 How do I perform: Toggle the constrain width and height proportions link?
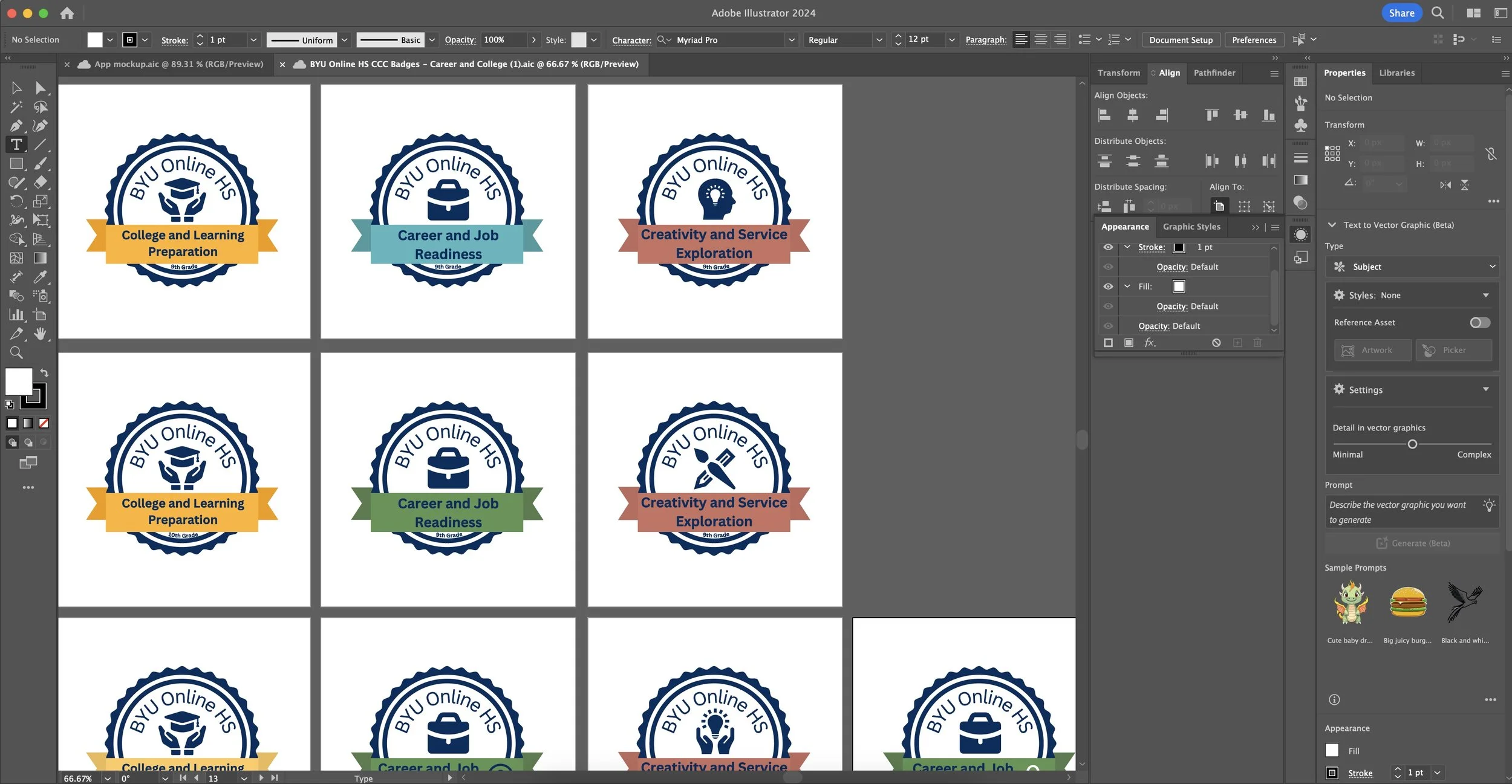click(x=1491, y=154)
